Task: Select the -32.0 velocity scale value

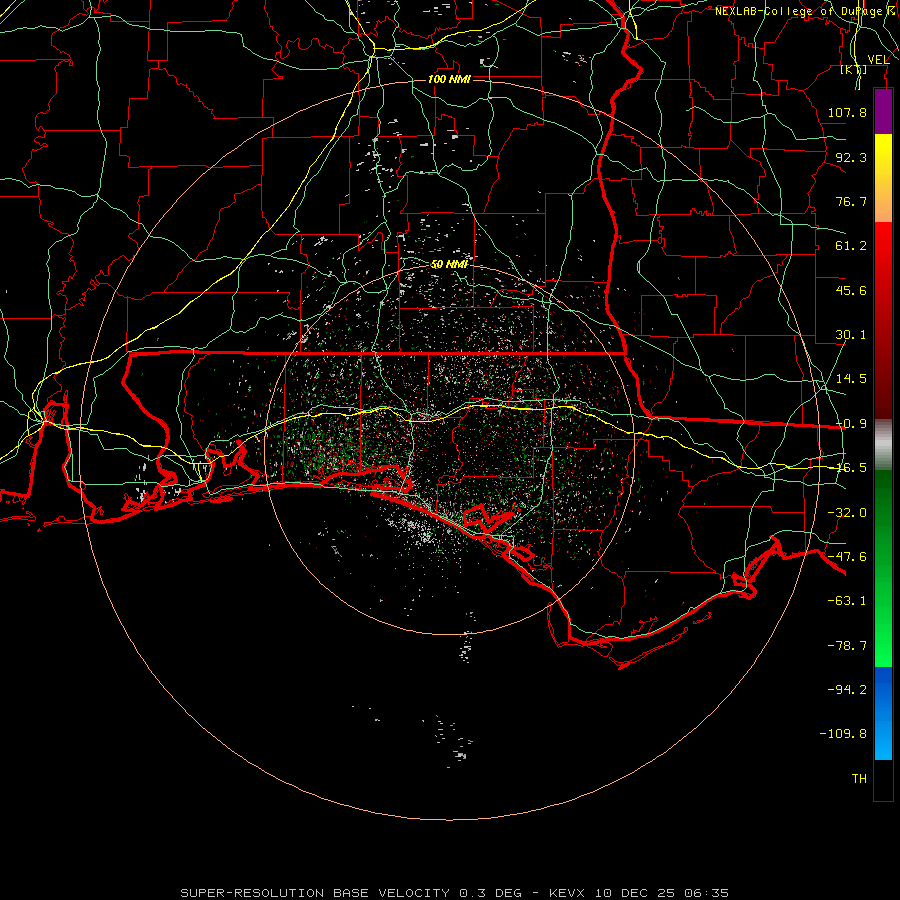Action: point(847,513)
